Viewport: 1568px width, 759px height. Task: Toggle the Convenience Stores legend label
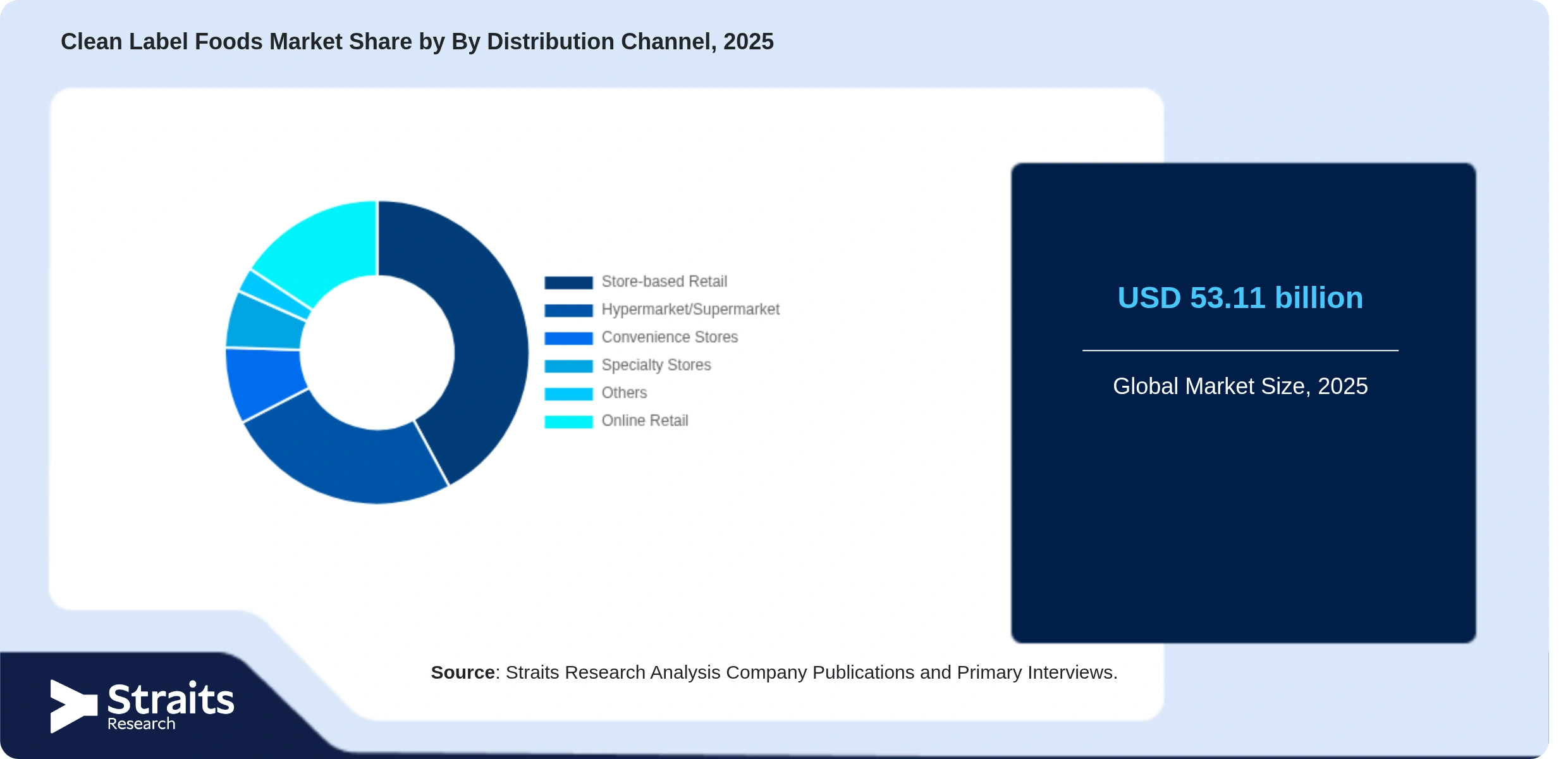pyautogui.click(x=670, y=337)
